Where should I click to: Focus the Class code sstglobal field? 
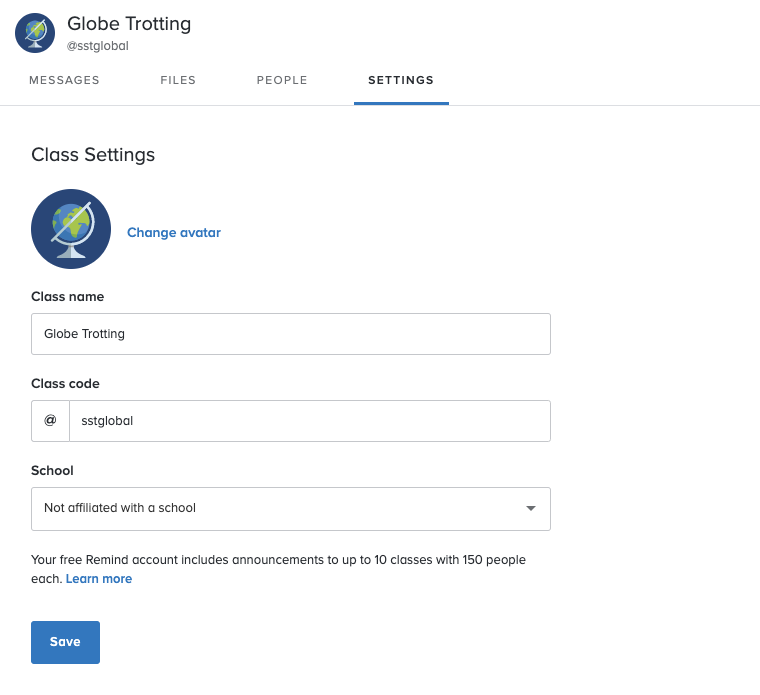pyautogui.click(x=310, y=421)
